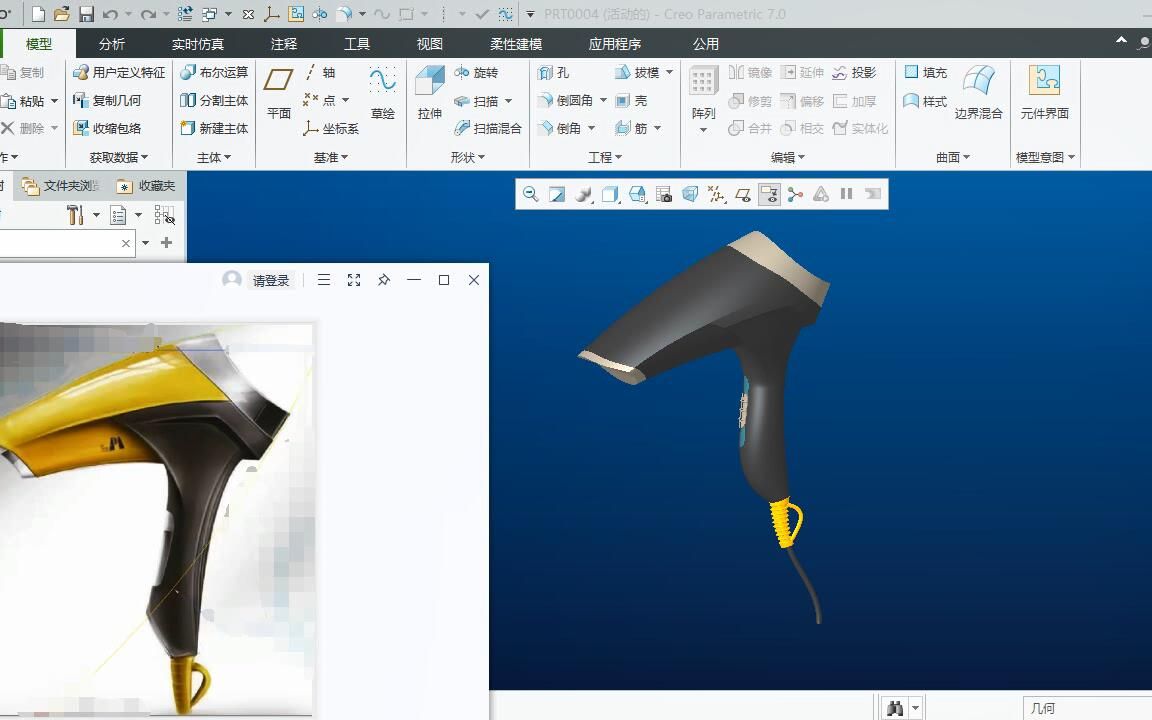The height and width of the screenshot is (720, 1152).
Task: Toggle annotation display in the graphics toolbar
Action: click(769, 194)
